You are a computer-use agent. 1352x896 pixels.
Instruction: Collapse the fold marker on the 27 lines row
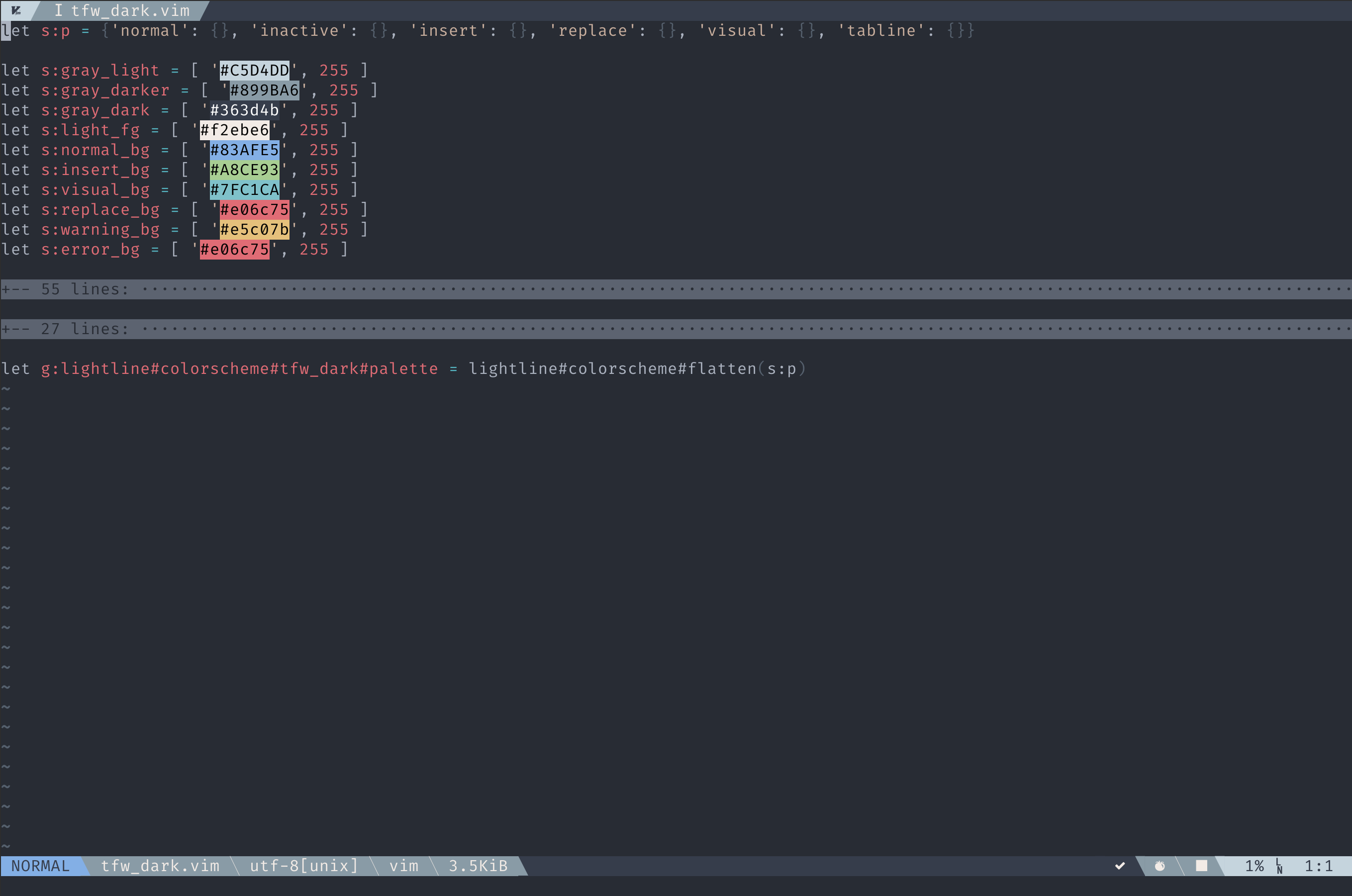pos(10,328)
